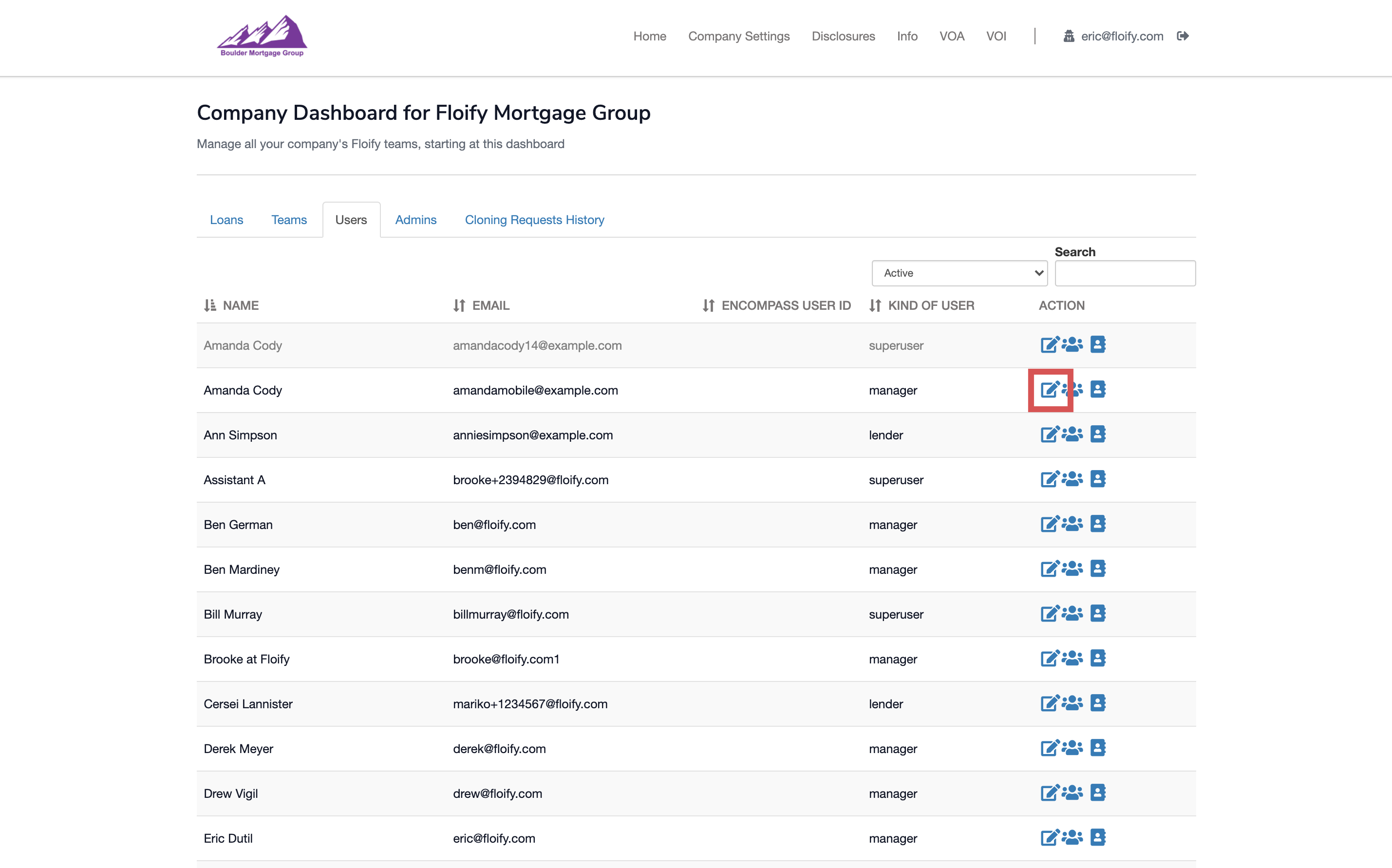Image resolution: width=1392 pixels, height=868 pixels.
Task: Edit user amandamobile@example.com
Action: [x=1050, y=389]
